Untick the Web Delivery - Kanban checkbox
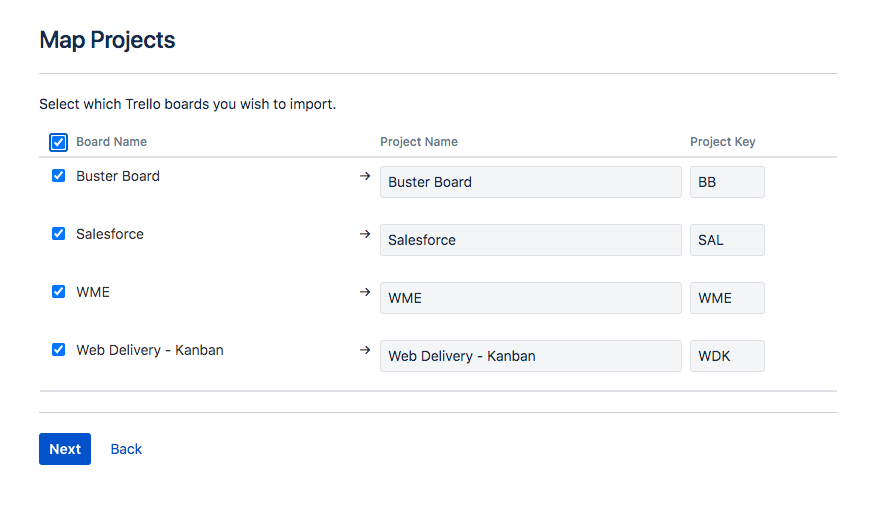The image size is (877, 531). tap(58, 350)
